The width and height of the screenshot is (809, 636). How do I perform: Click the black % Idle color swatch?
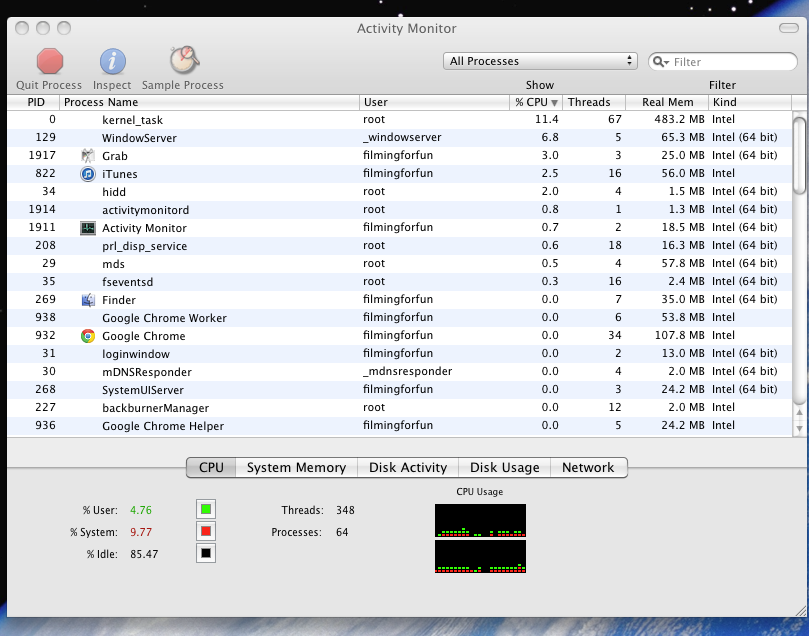pos(206,553)
